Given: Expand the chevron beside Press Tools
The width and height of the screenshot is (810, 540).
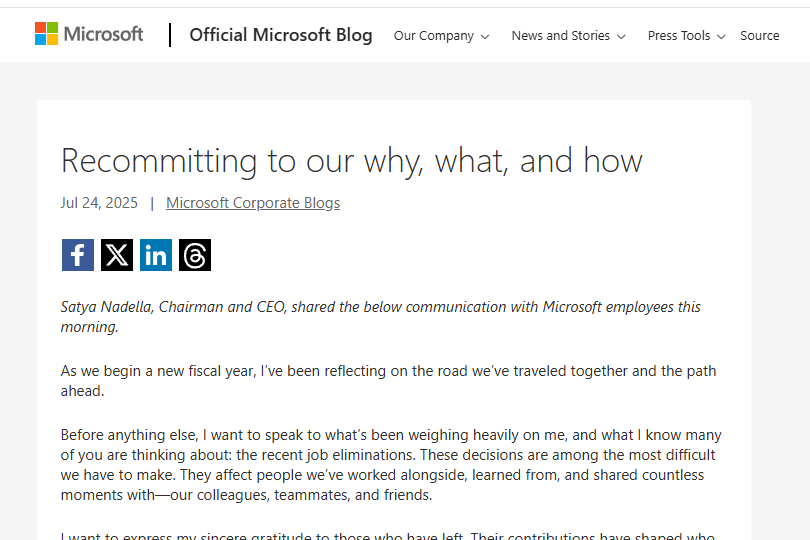Looking at the screenshot, I should pyautogui.click(x=721, y=37).
